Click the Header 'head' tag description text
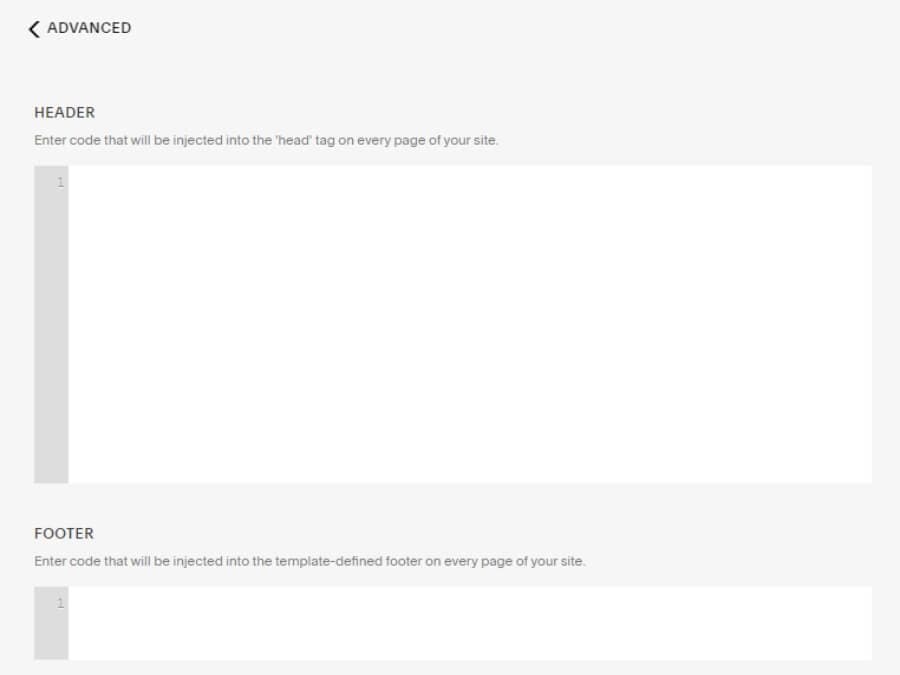 point(266,141)
